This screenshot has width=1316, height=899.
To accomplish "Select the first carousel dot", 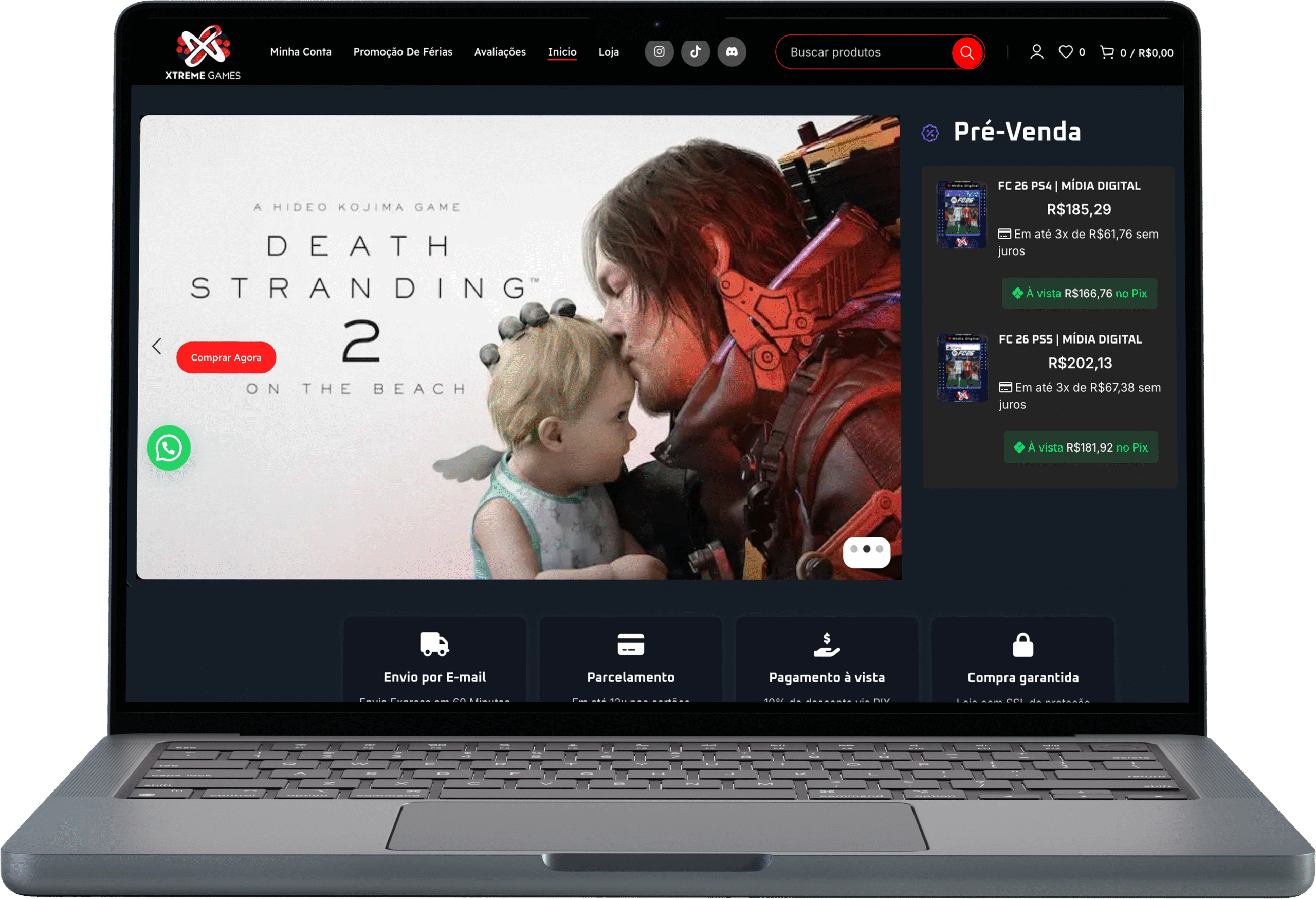I will [854, 549].
